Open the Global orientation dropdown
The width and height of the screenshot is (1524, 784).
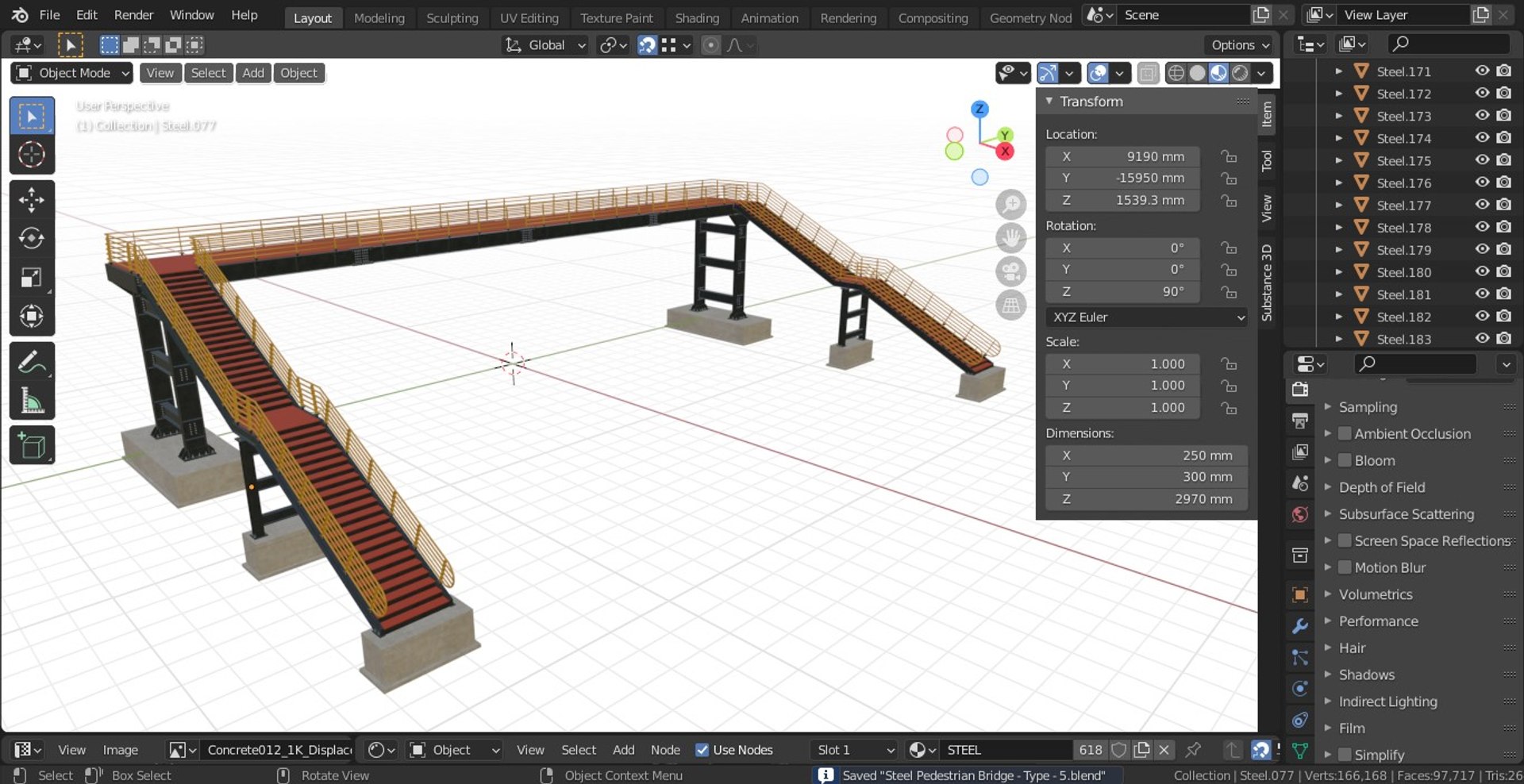tap(545, 45)
